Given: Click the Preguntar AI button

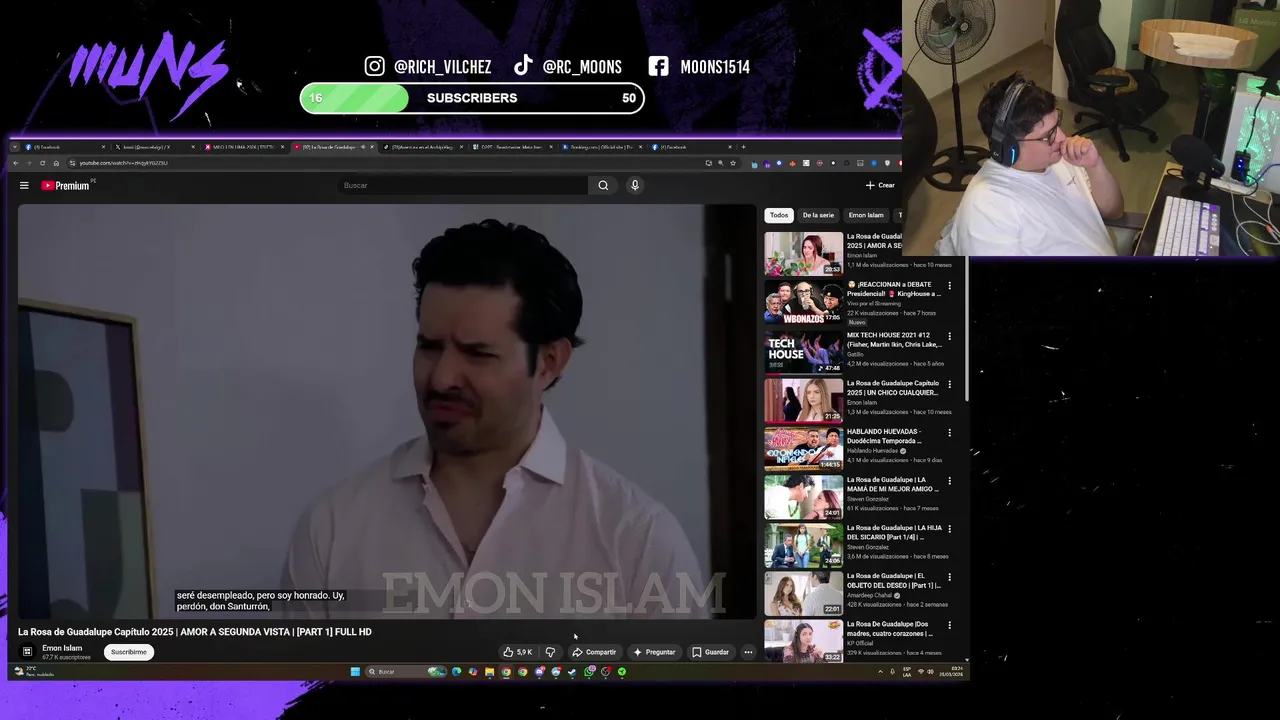Looking at the screenshot, I should 654,652.
